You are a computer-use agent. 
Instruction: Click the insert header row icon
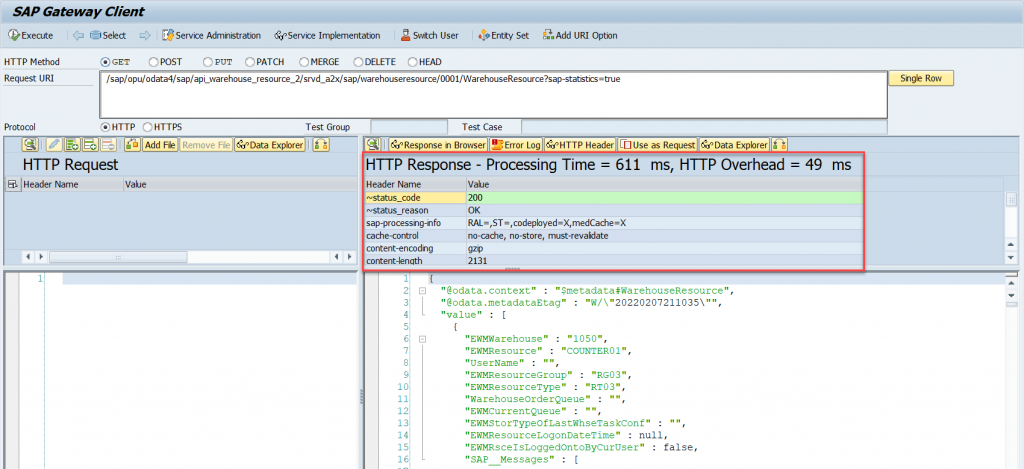pos(90,145)
